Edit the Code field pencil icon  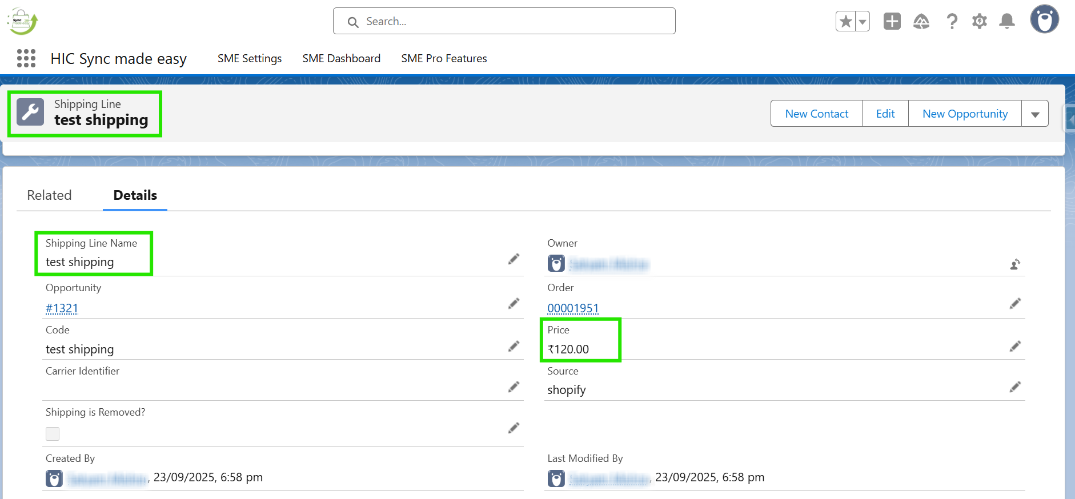click(x=514, y=346)
